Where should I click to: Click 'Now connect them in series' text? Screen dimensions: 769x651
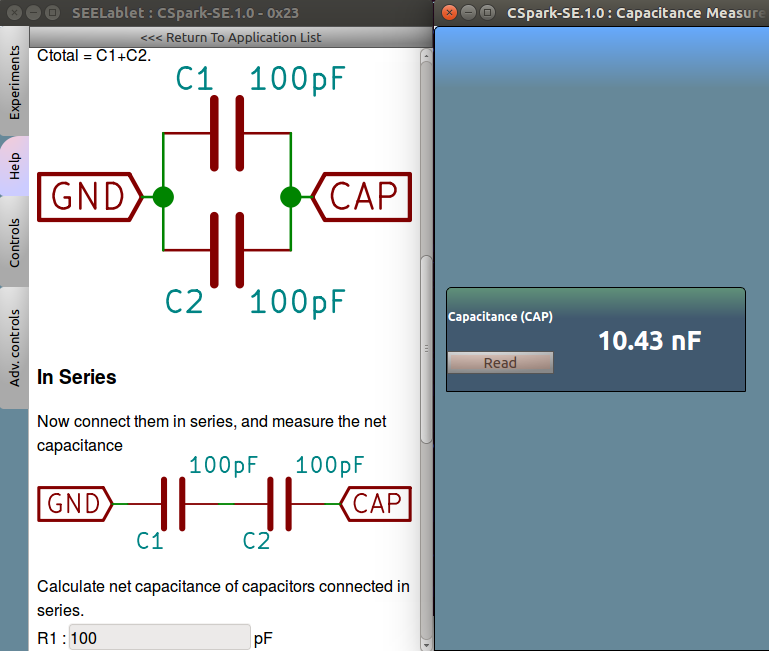click(x=211, y=433)
